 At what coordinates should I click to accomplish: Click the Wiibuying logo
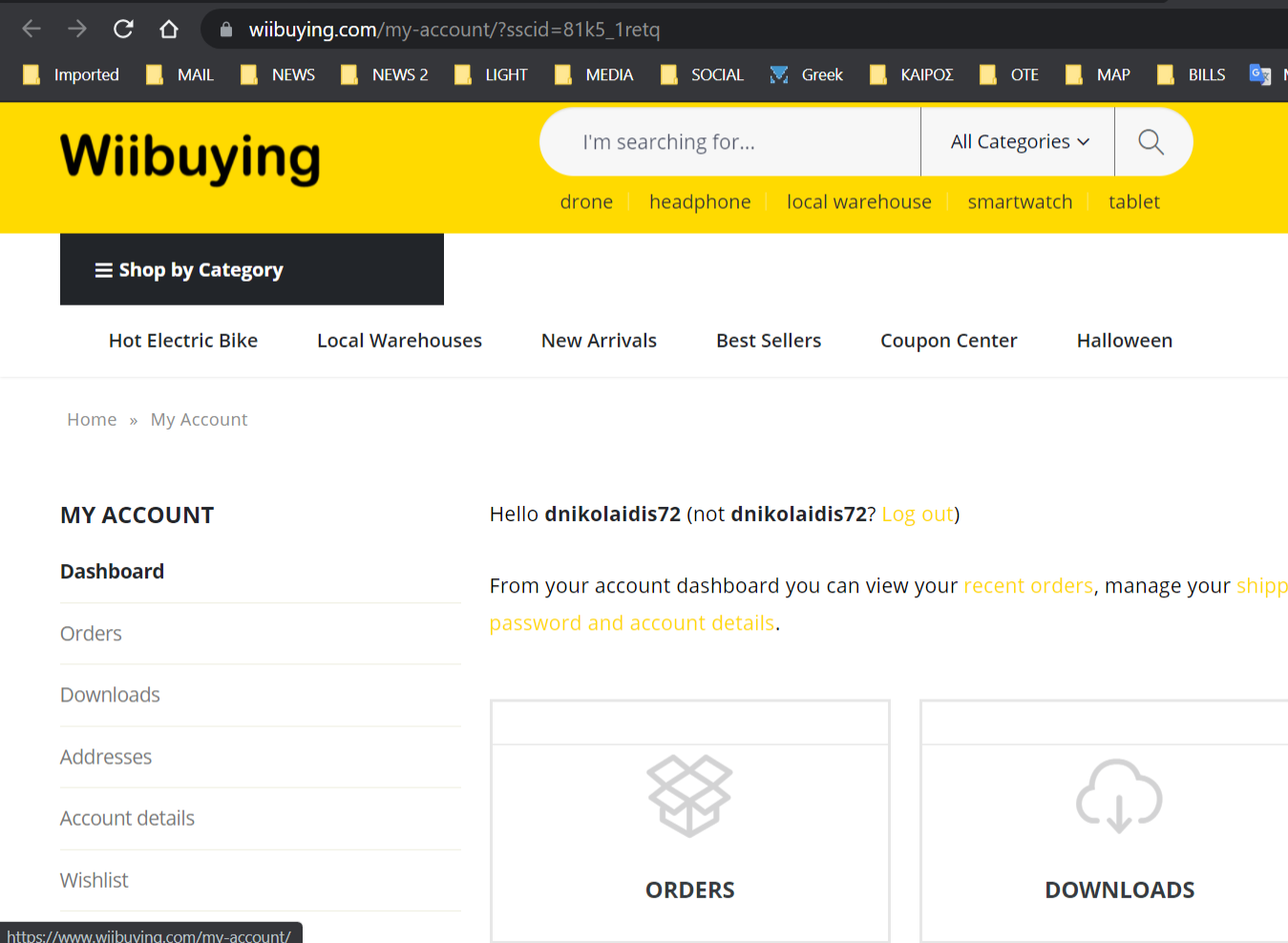tap(190, 158)
